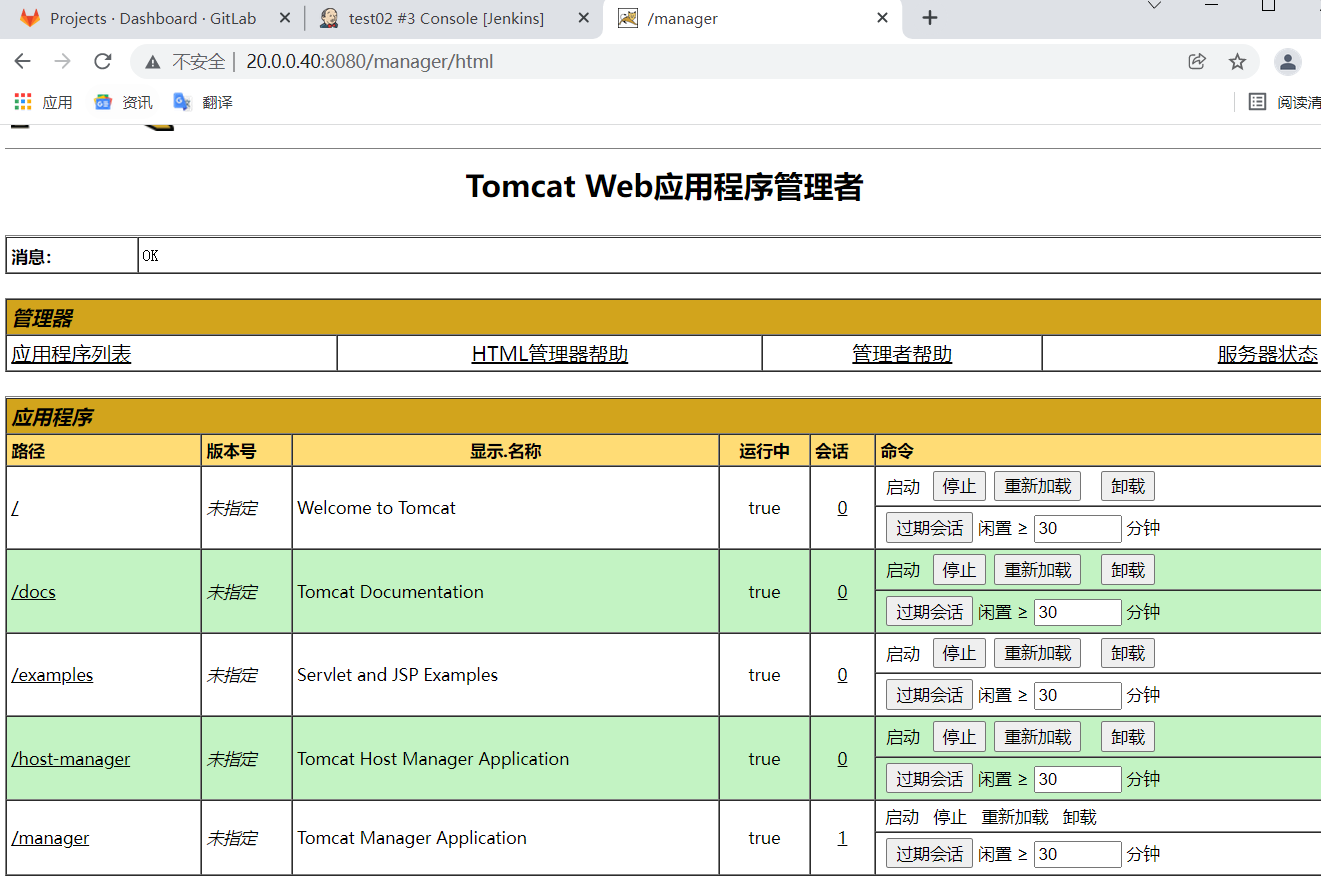Viewport: 1321px width, 876px height.
Task: Open the 应用程序列表 link
Action: click(x=71, y=354)
